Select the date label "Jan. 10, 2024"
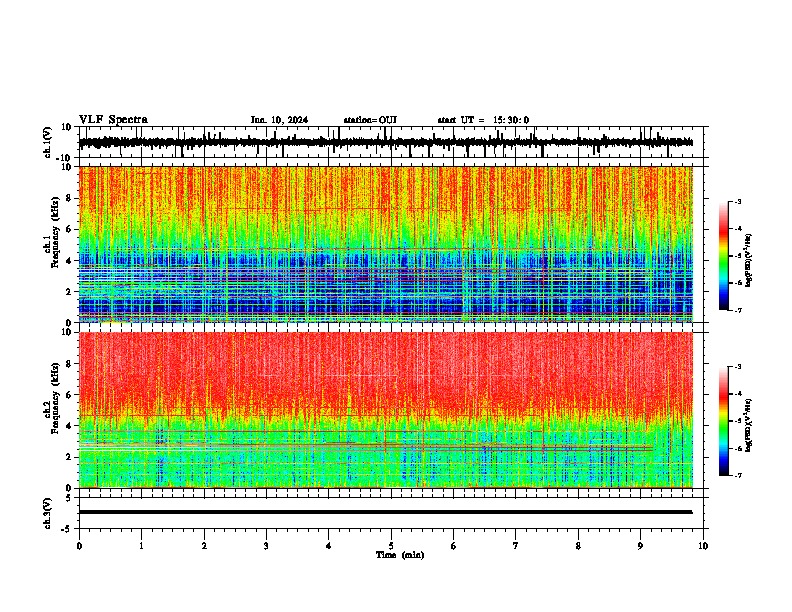 [279, 120]
